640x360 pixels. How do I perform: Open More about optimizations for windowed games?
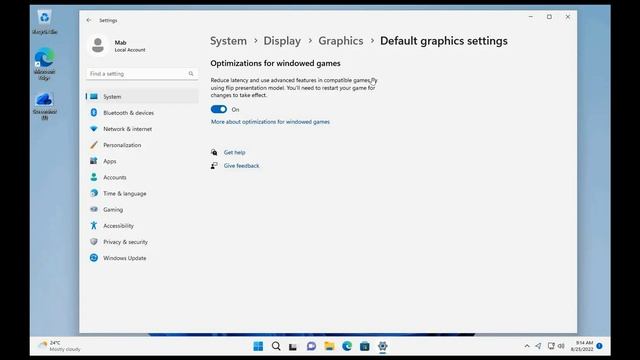click(270, 122)
